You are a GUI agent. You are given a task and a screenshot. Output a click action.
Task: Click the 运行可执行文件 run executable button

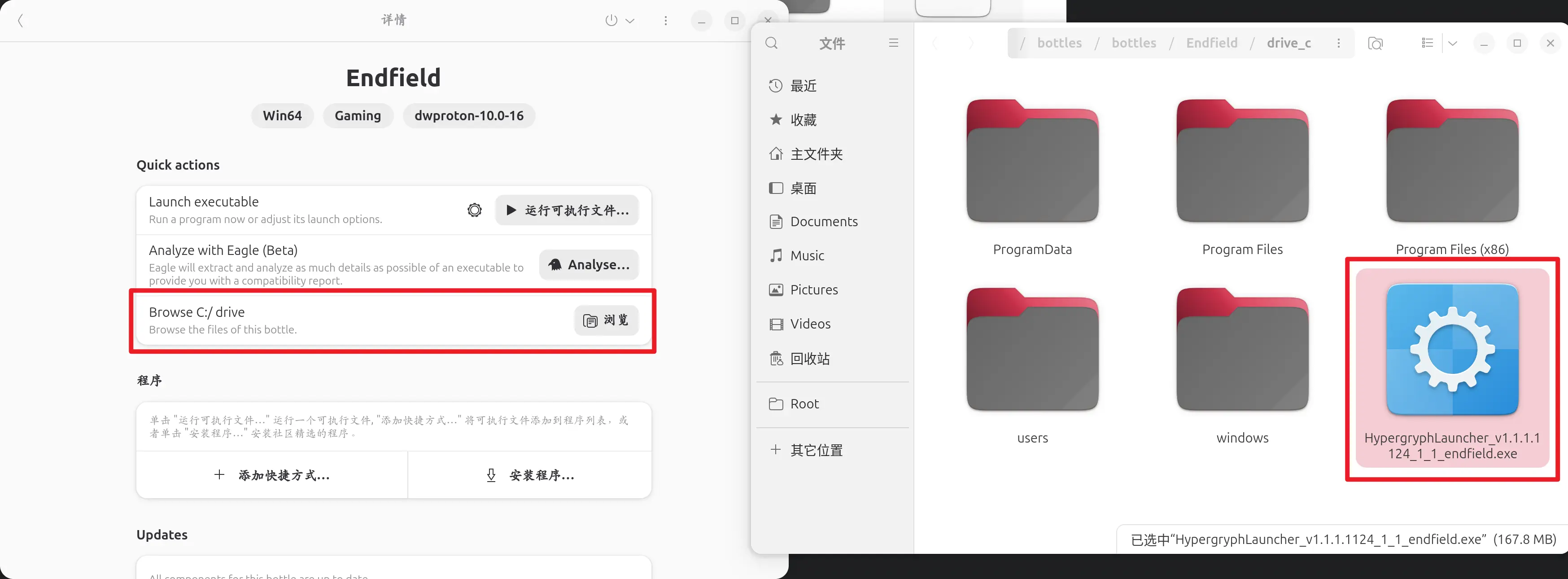pyautogui.click(x=567, y=210)
